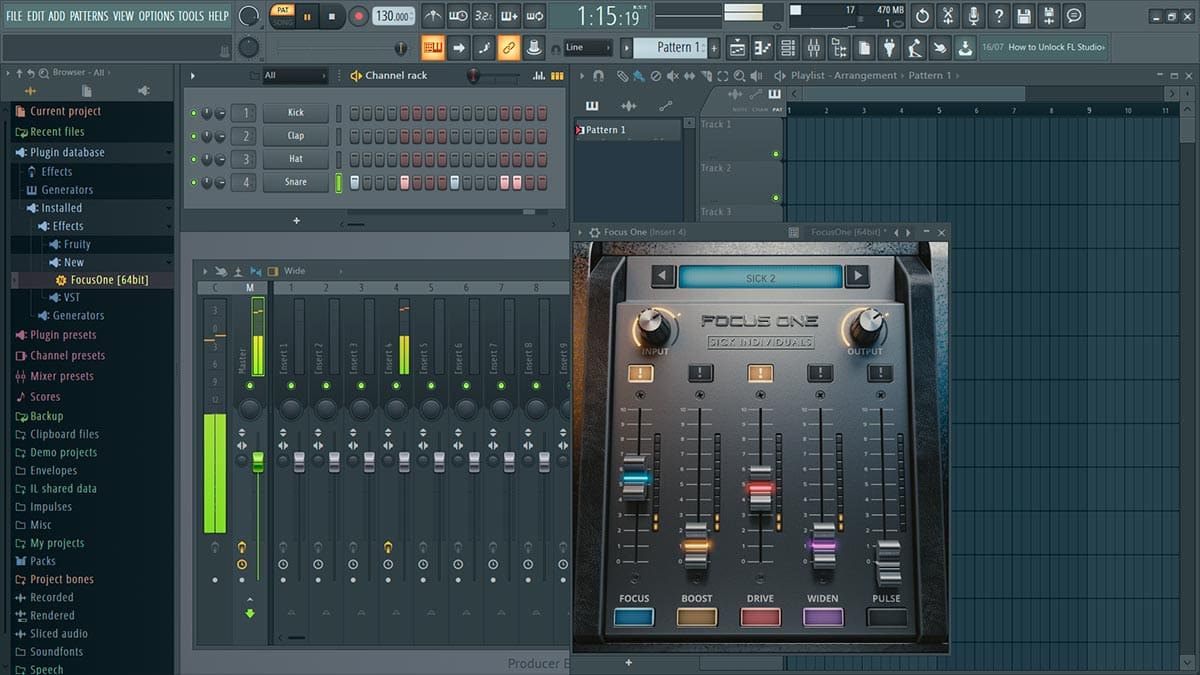Open the EDIT menu
The height and width of the screenshot is (675, 1200).
(36, 16)
